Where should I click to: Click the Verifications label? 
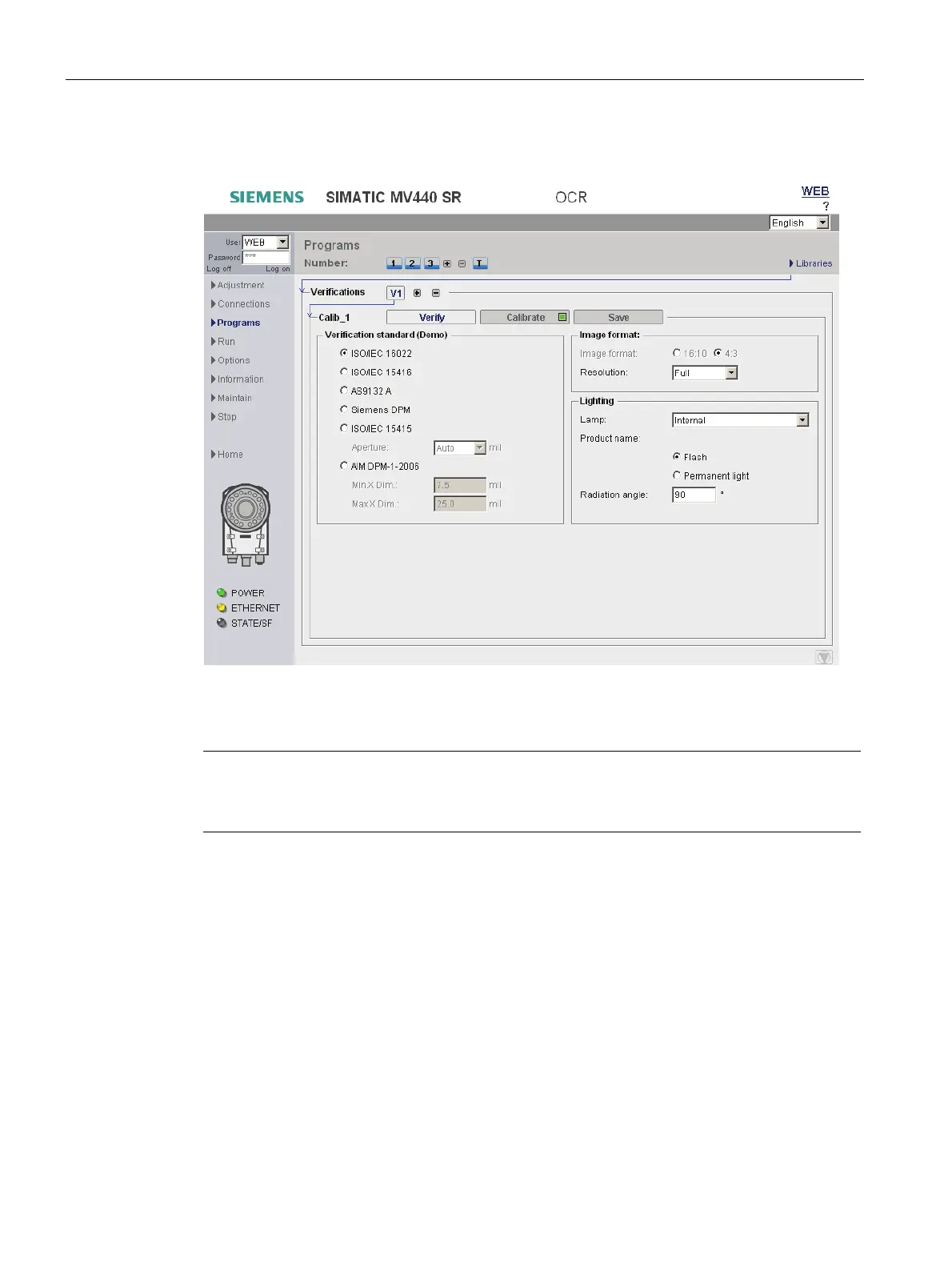coord(338,292)
